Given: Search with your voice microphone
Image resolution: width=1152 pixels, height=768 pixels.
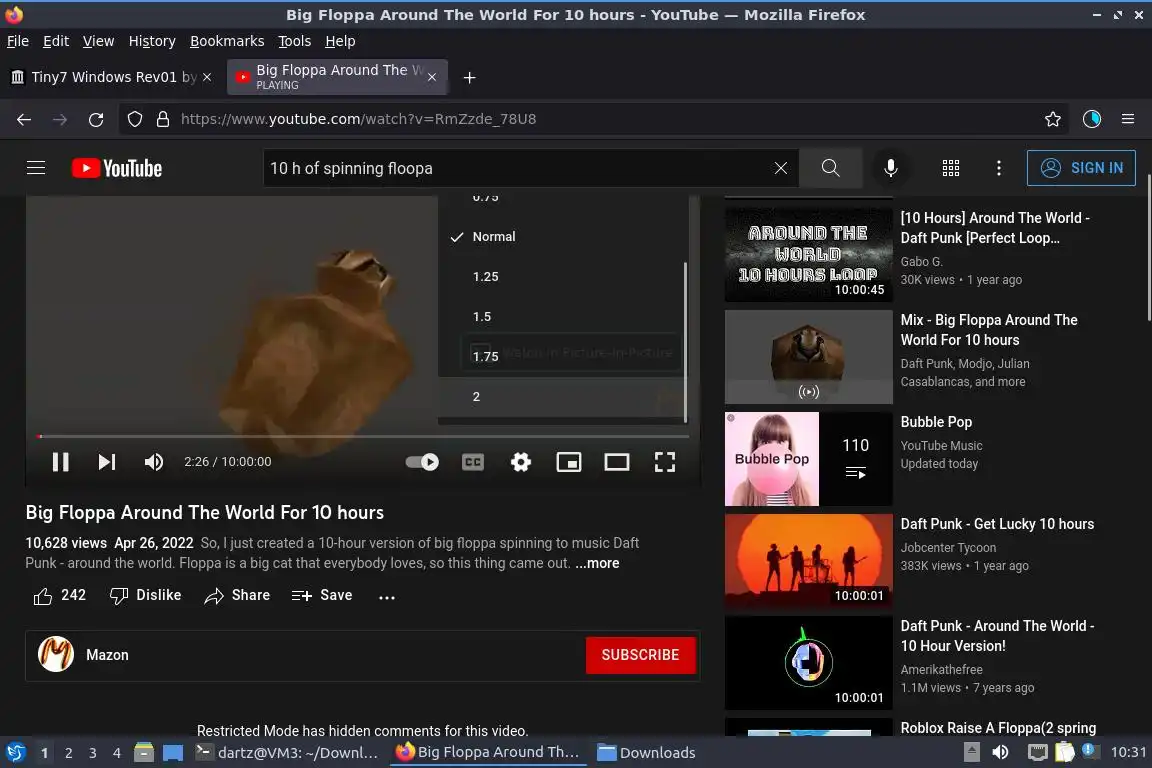Looking at the screenshot, I should (890, 168).
